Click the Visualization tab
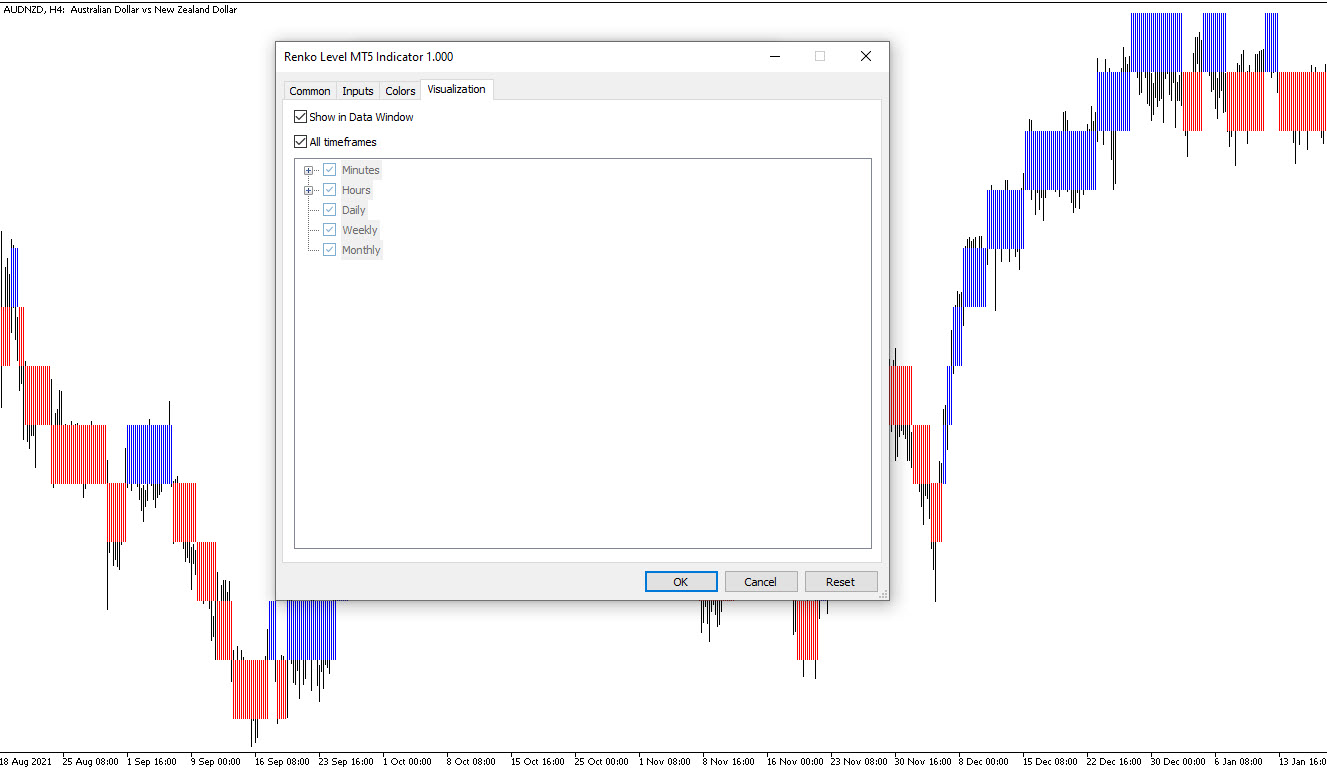1327x773 pixels. (x=456, y=89)
